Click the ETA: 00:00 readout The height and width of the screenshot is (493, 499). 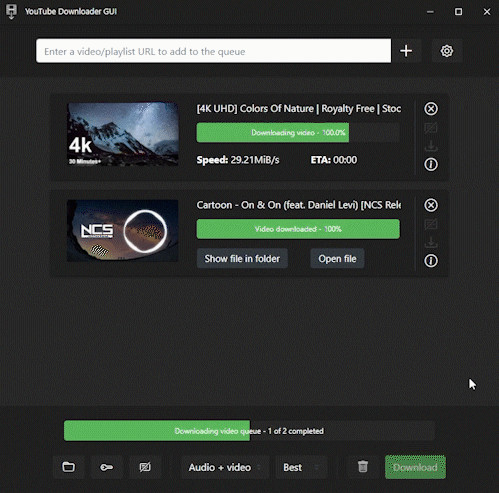334,160
